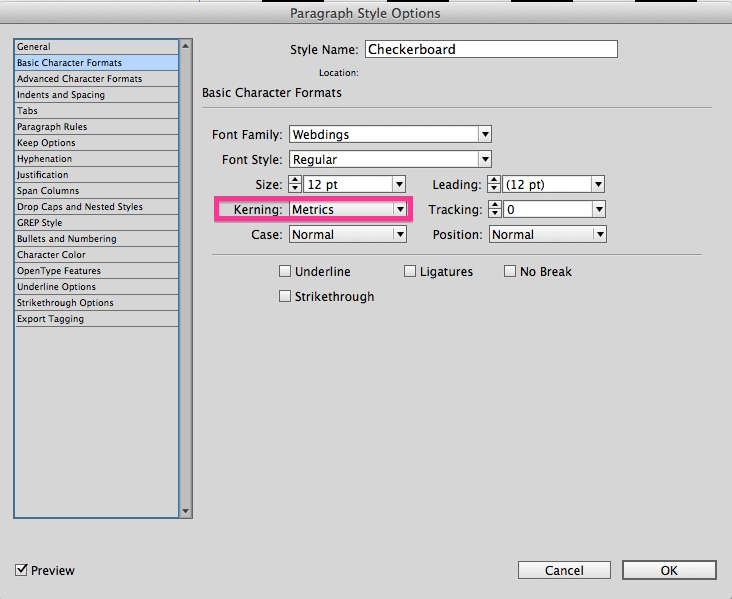Select the Tabs category
Viewport: 732px width, 599px height.
point(97,111)
